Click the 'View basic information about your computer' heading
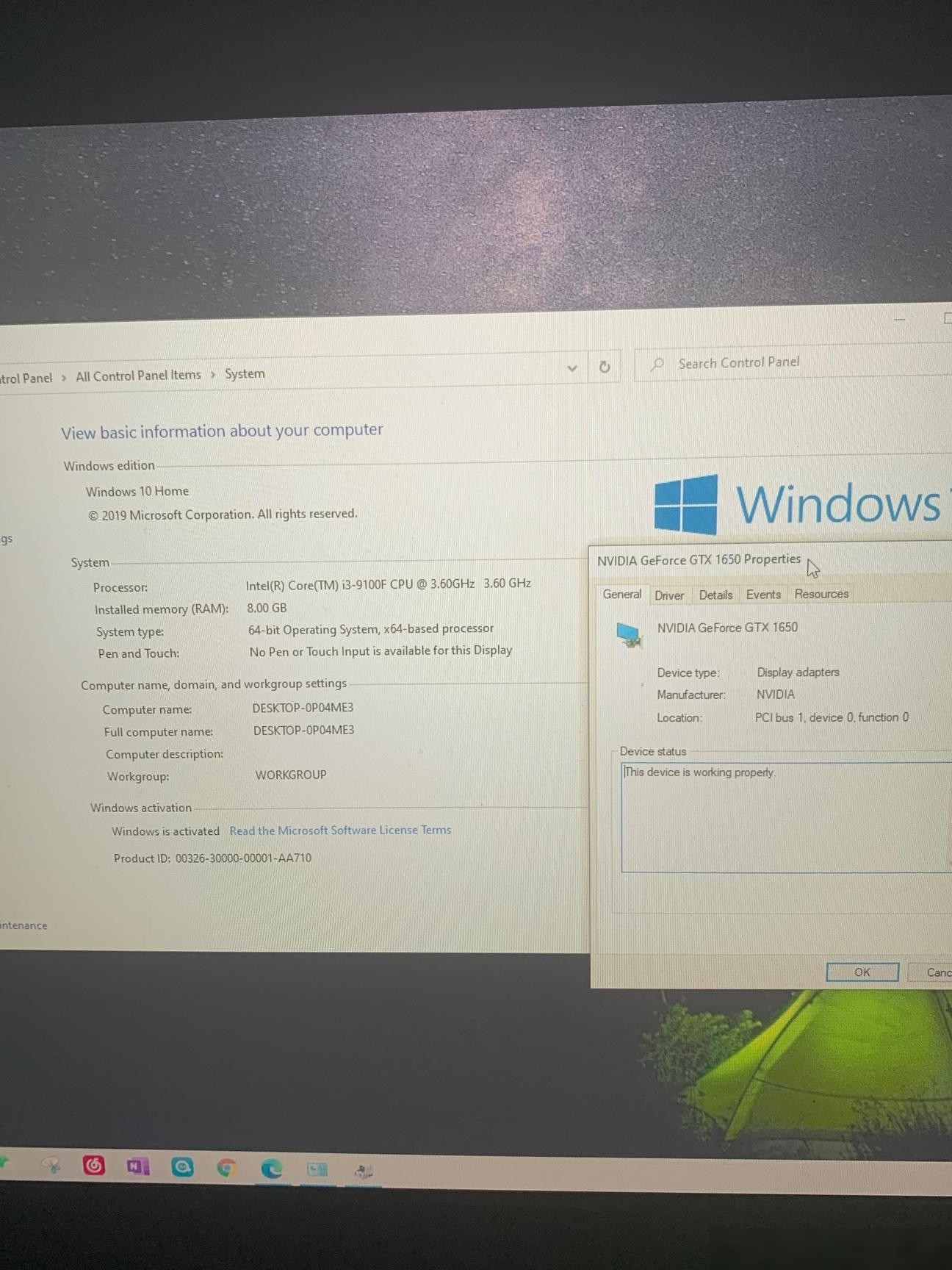The width and height of the screenshot is (952, 1270). 222,431
